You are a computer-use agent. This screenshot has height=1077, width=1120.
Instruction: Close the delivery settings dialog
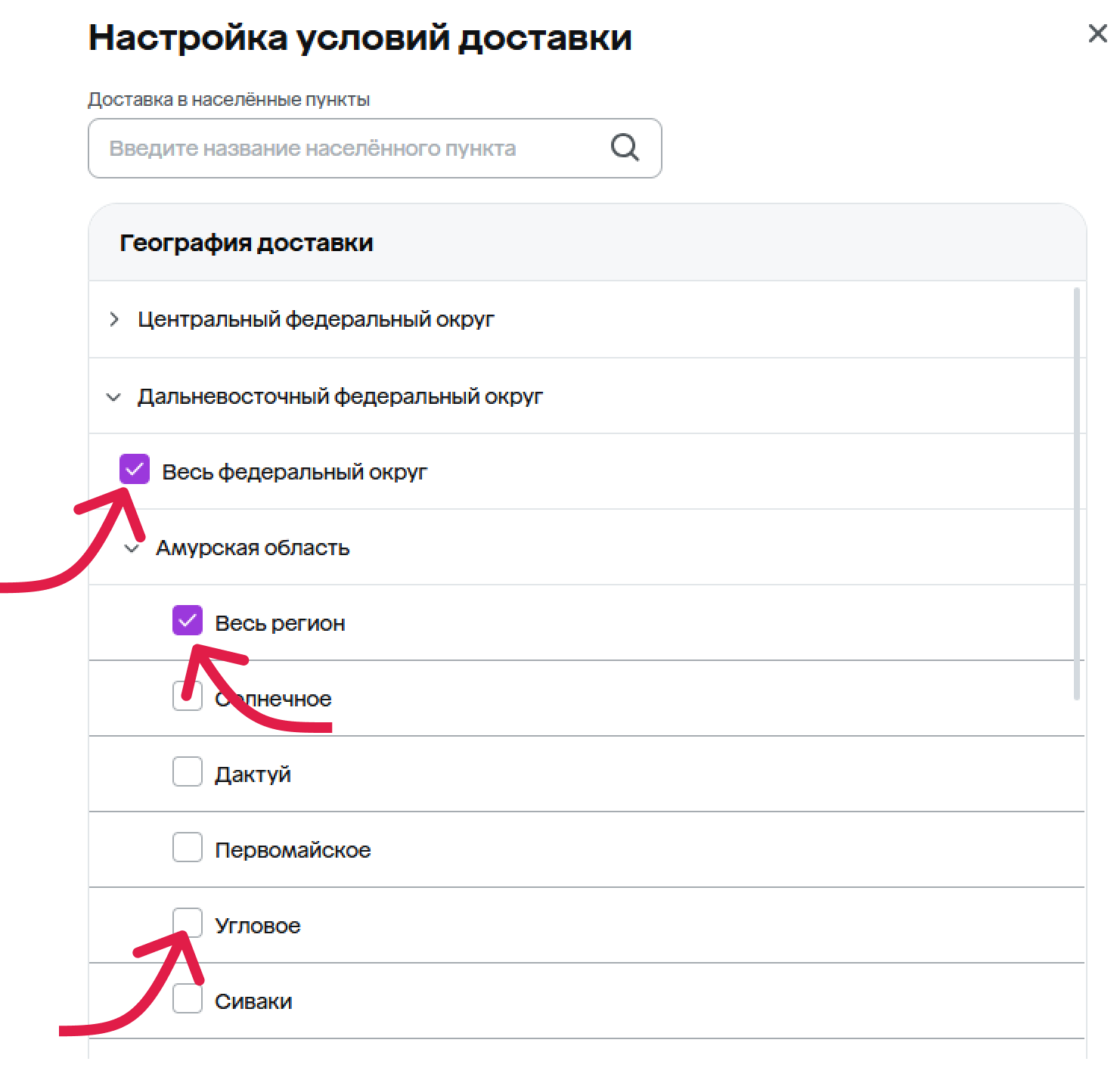pos(1097,33)
